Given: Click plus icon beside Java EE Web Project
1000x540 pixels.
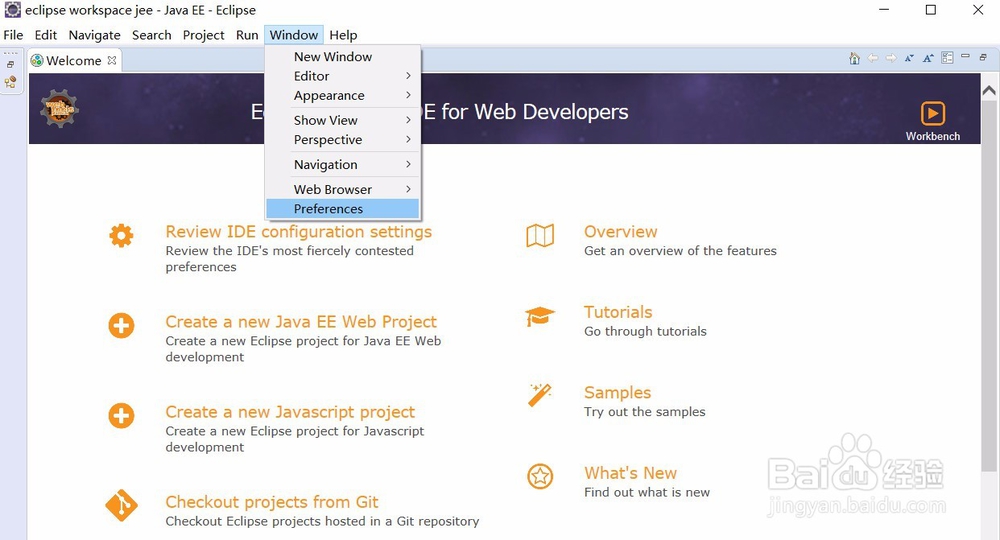Looking at the screenshot, I should click(x=121, y=326).
